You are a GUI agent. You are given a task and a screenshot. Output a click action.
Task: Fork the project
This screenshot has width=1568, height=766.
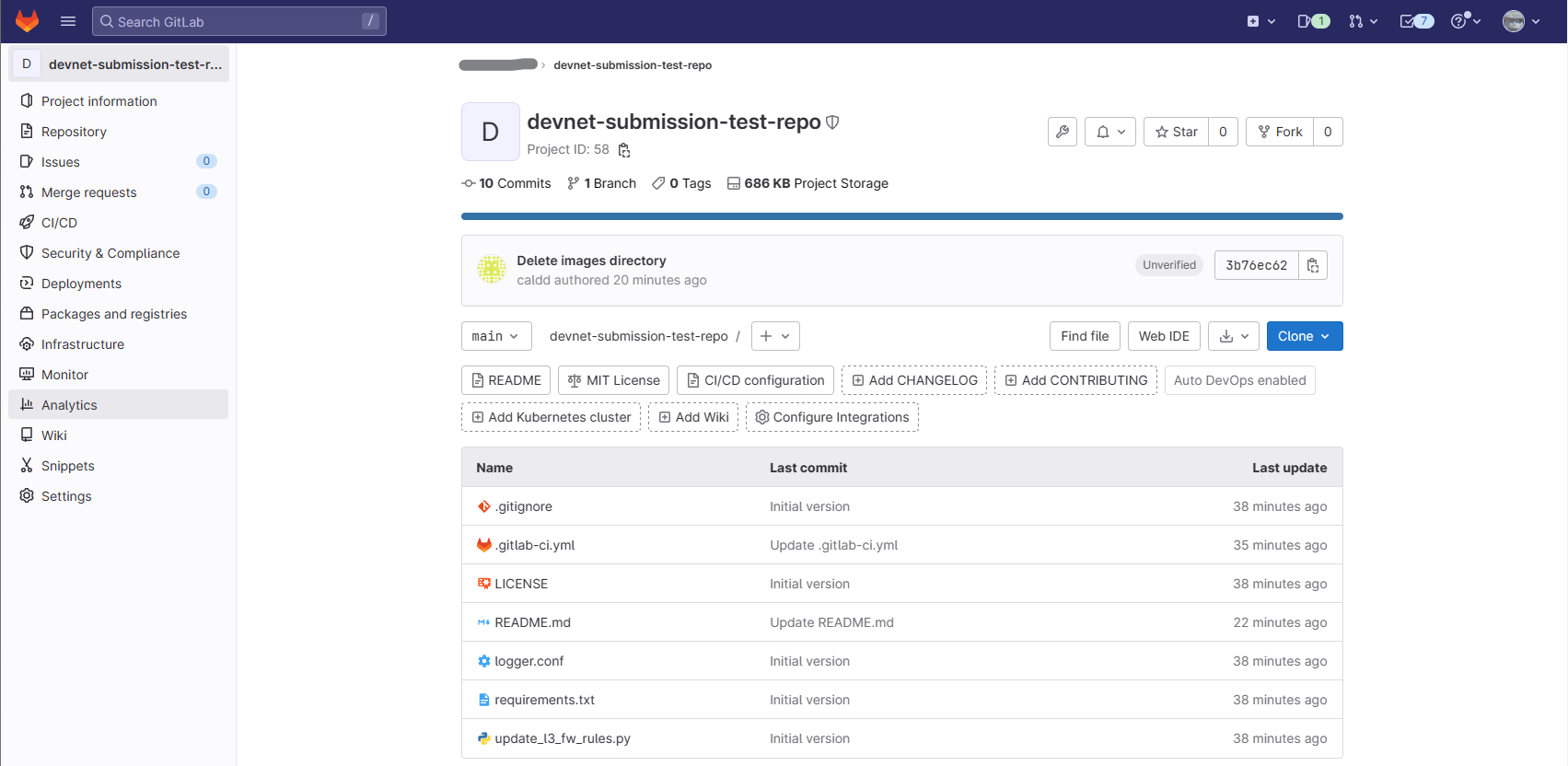point(1280,132)
